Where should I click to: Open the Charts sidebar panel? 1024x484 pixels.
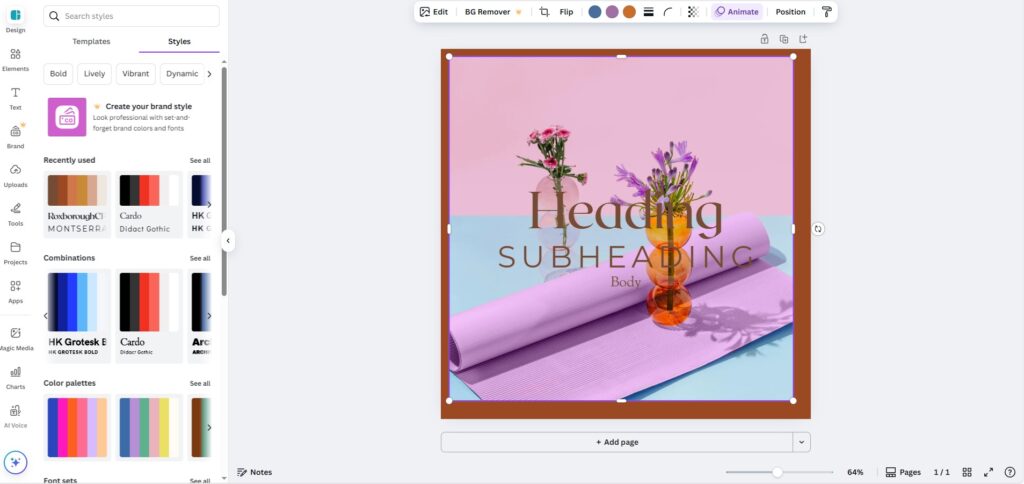[15, 378]
